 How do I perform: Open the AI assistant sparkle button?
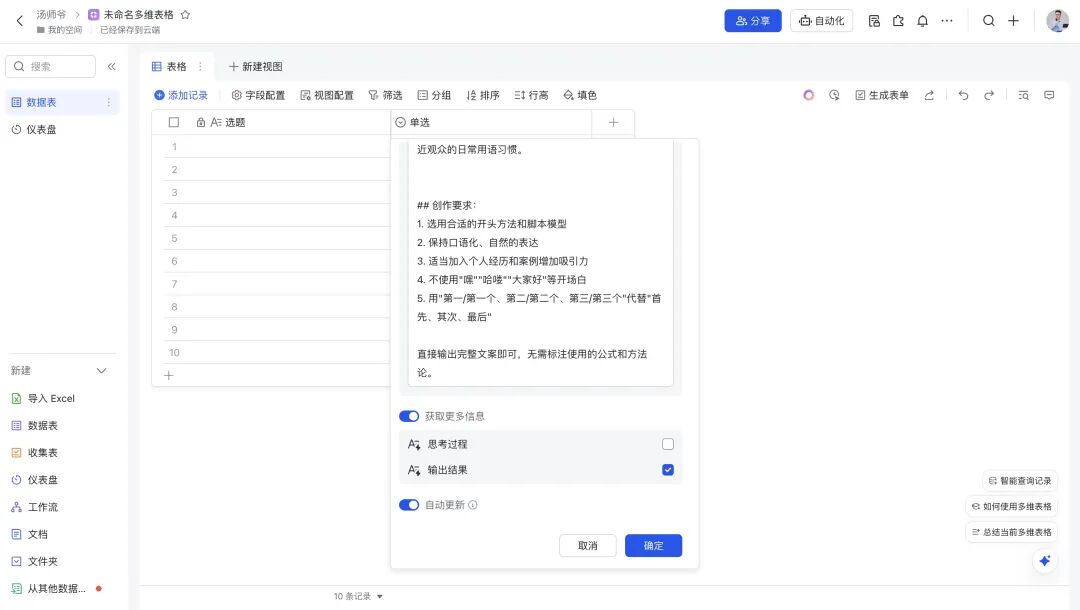click(x=1044, y=561)
